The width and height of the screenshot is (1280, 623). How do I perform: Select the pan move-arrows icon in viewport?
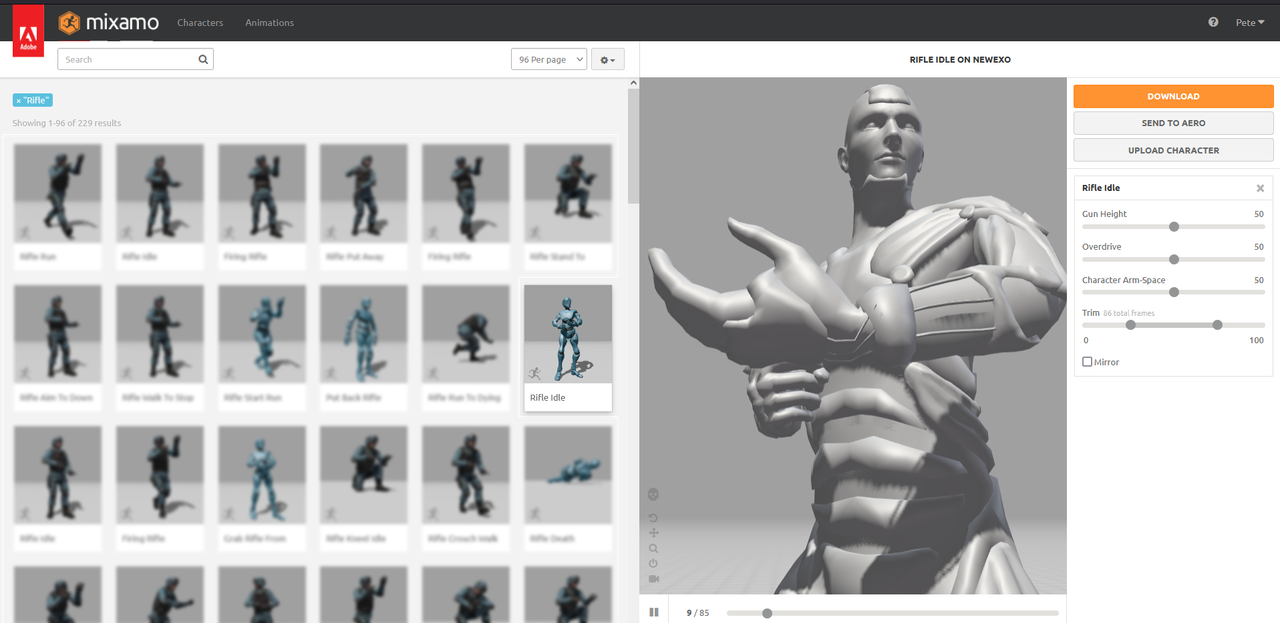pyautogui.click(x=653, y=534)
